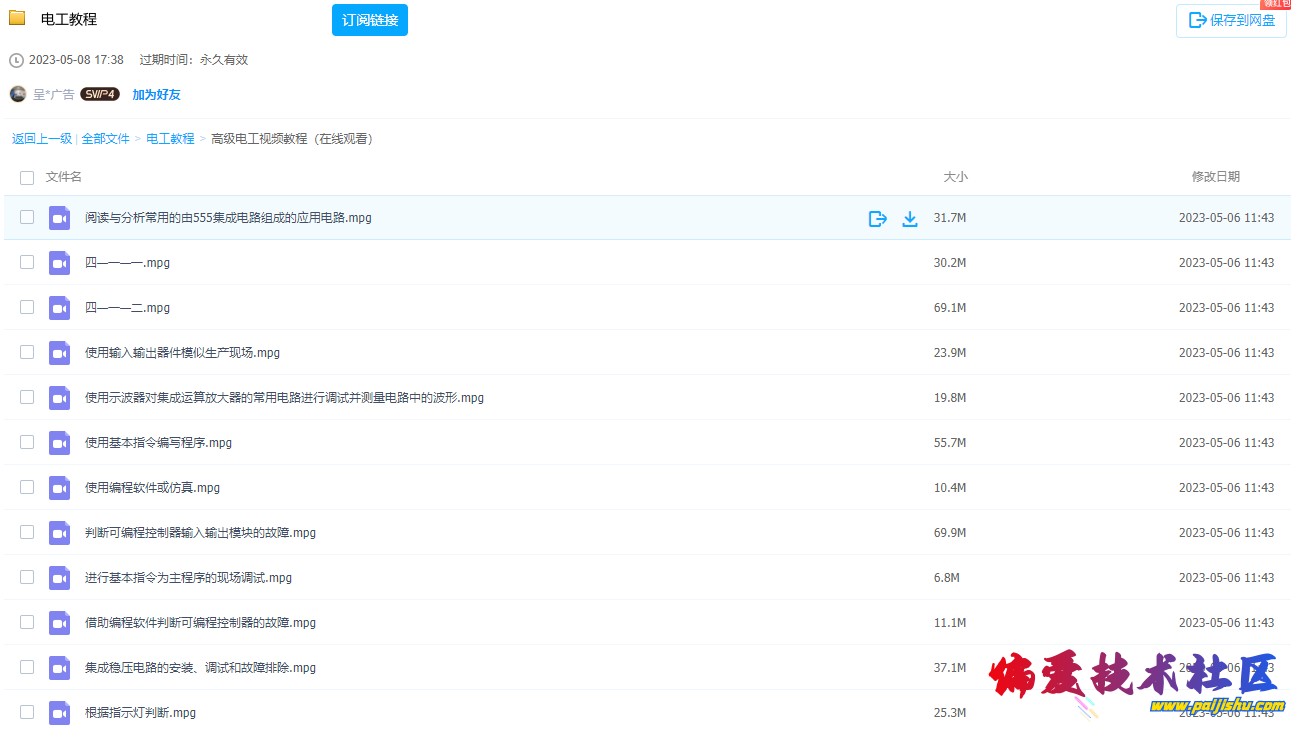1291x730 pixels.
Task: Open the file 集成稳压电路的安装、调试和故障排除.mpg
Action: click(x=200, y=667)
